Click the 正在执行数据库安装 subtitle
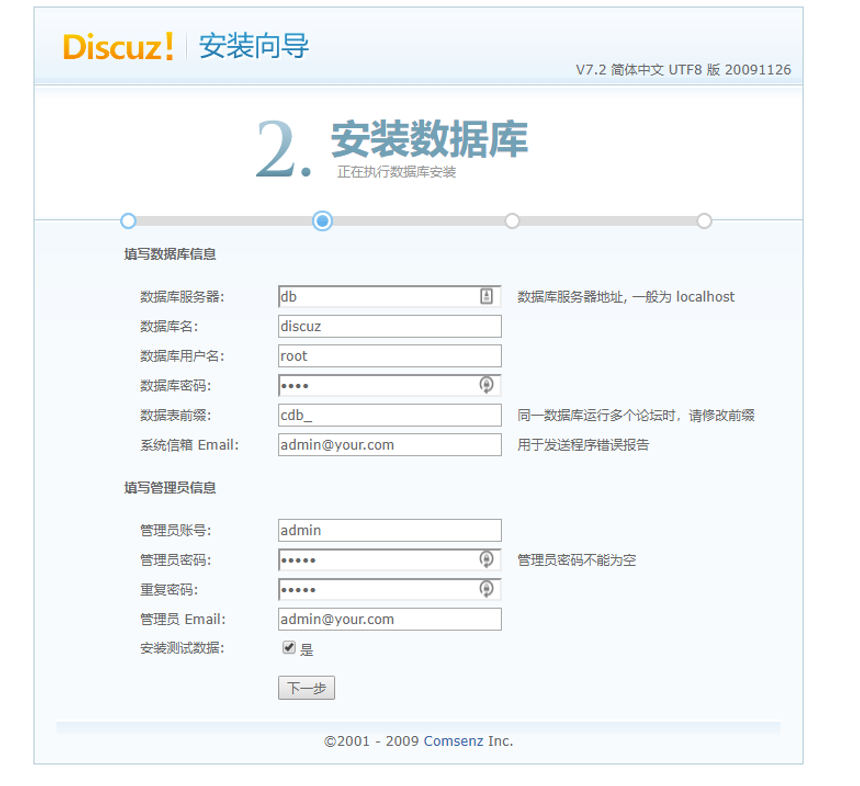860x786 pixels. pyautogui.click(x=397, y=172)
